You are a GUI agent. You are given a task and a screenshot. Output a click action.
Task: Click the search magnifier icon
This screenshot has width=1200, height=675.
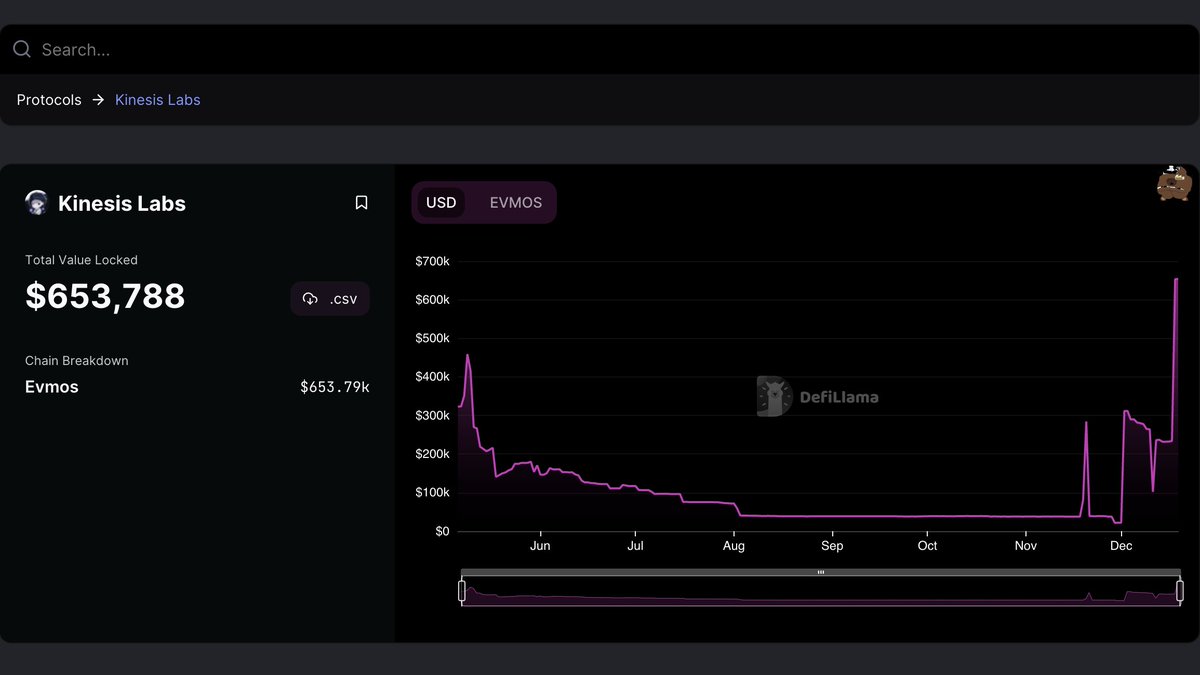[21, 48]
